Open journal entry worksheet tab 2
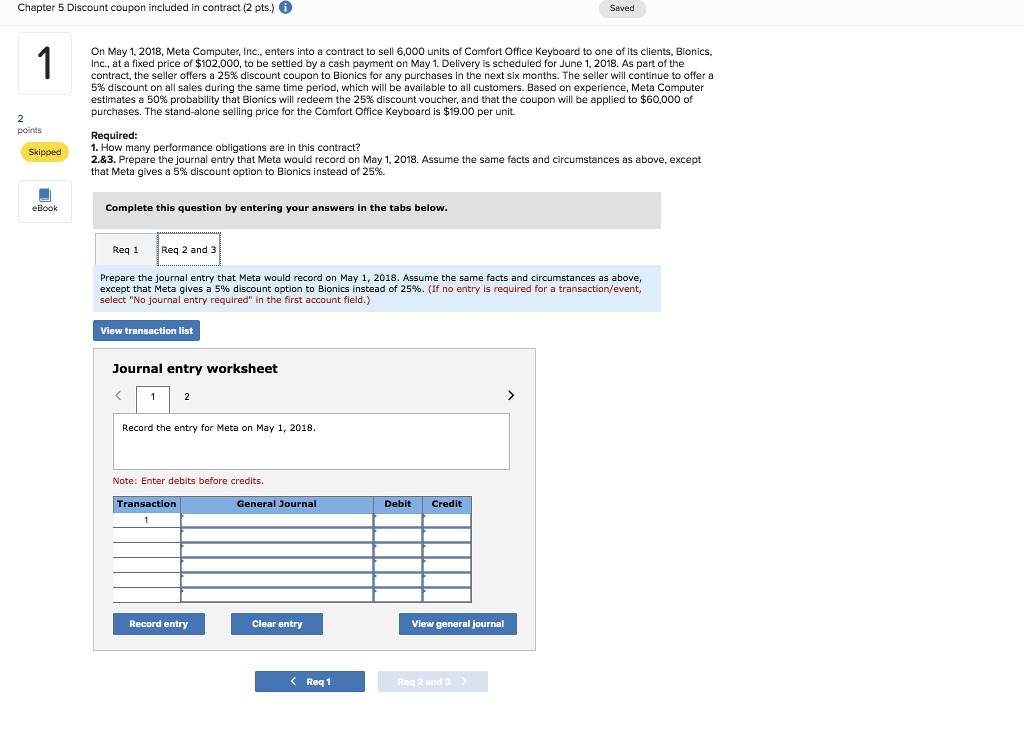 point(187,397)
